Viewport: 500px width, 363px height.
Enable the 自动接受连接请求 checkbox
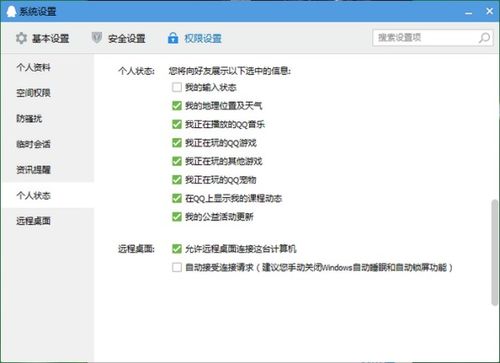(x=177, y=267)
